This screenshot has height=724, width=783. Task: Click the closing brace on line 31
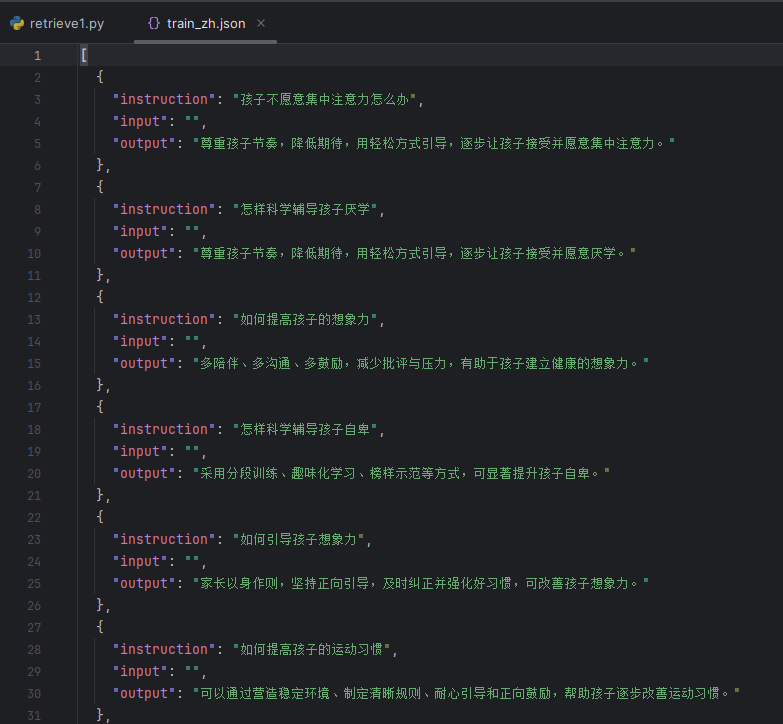(x=100, y=715)
